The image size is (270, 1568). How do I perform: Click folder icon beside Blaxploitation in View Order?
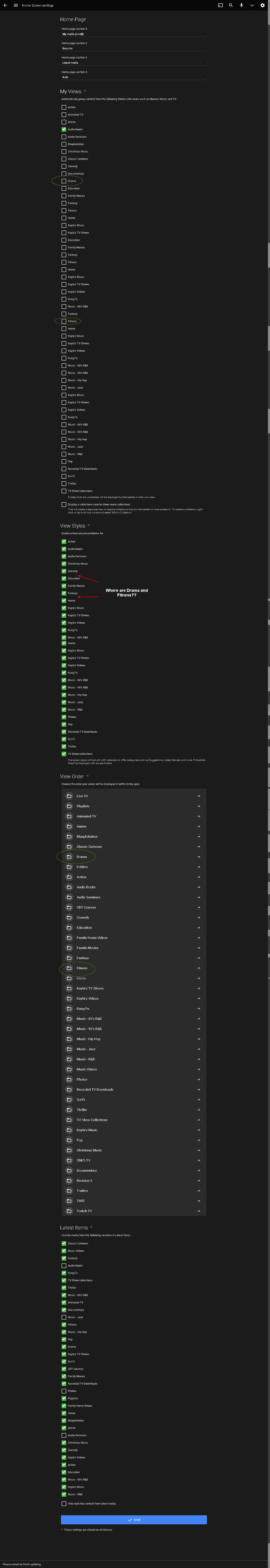pyautogui.click(x=69, y=836)
